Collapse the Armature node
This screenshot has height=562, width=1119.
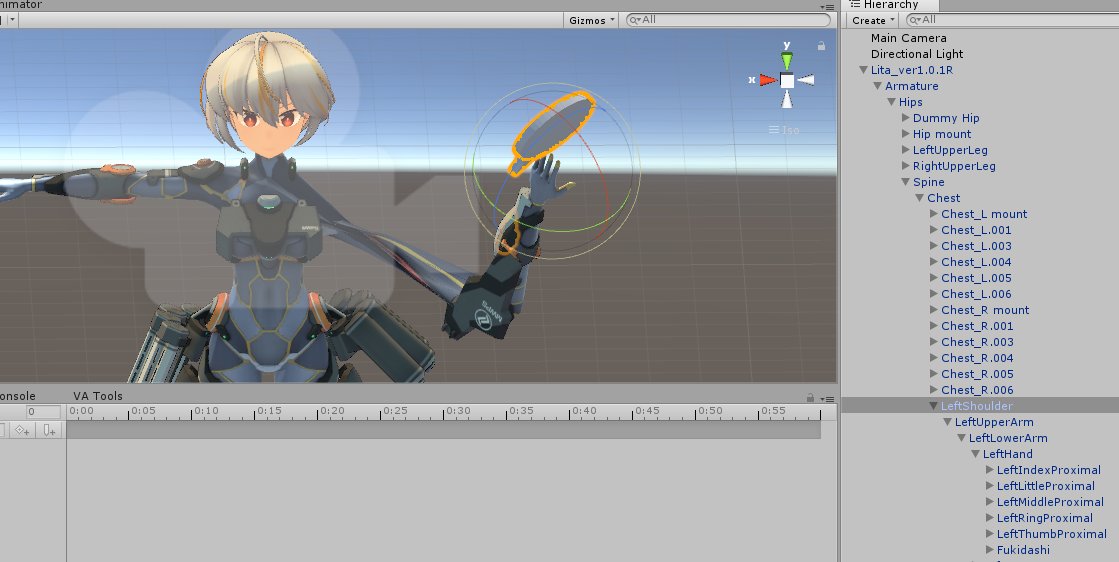click(878, 86)
